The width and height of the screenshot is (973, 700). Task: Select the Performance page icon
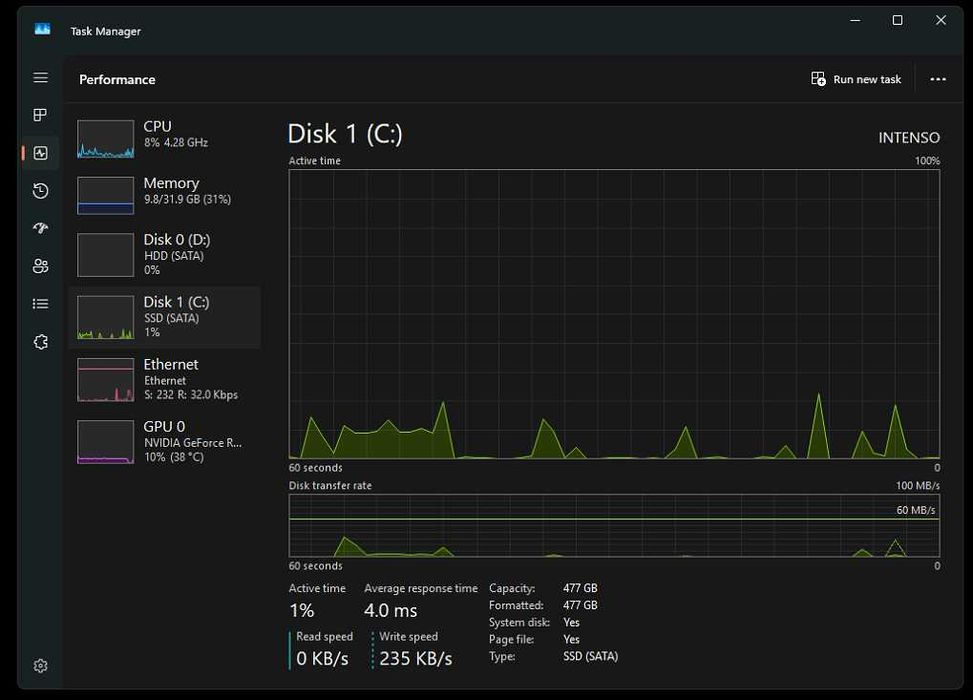[40, 153]
